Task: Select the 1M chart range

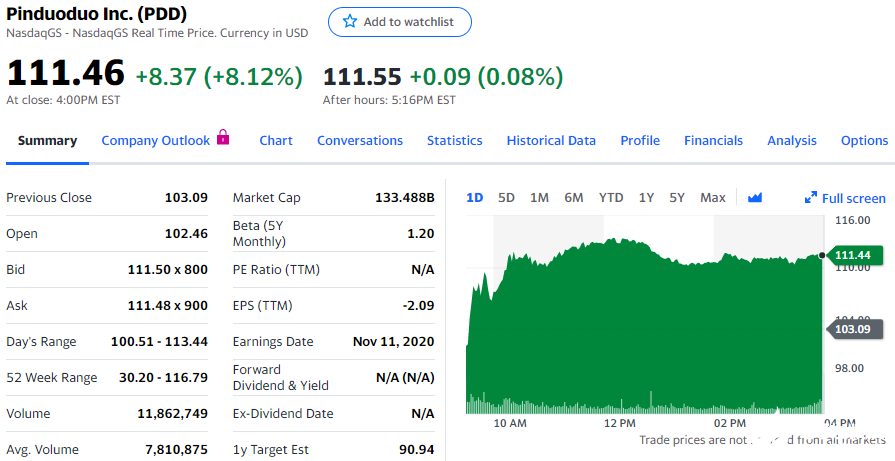Action: click(x=539, y=197)
